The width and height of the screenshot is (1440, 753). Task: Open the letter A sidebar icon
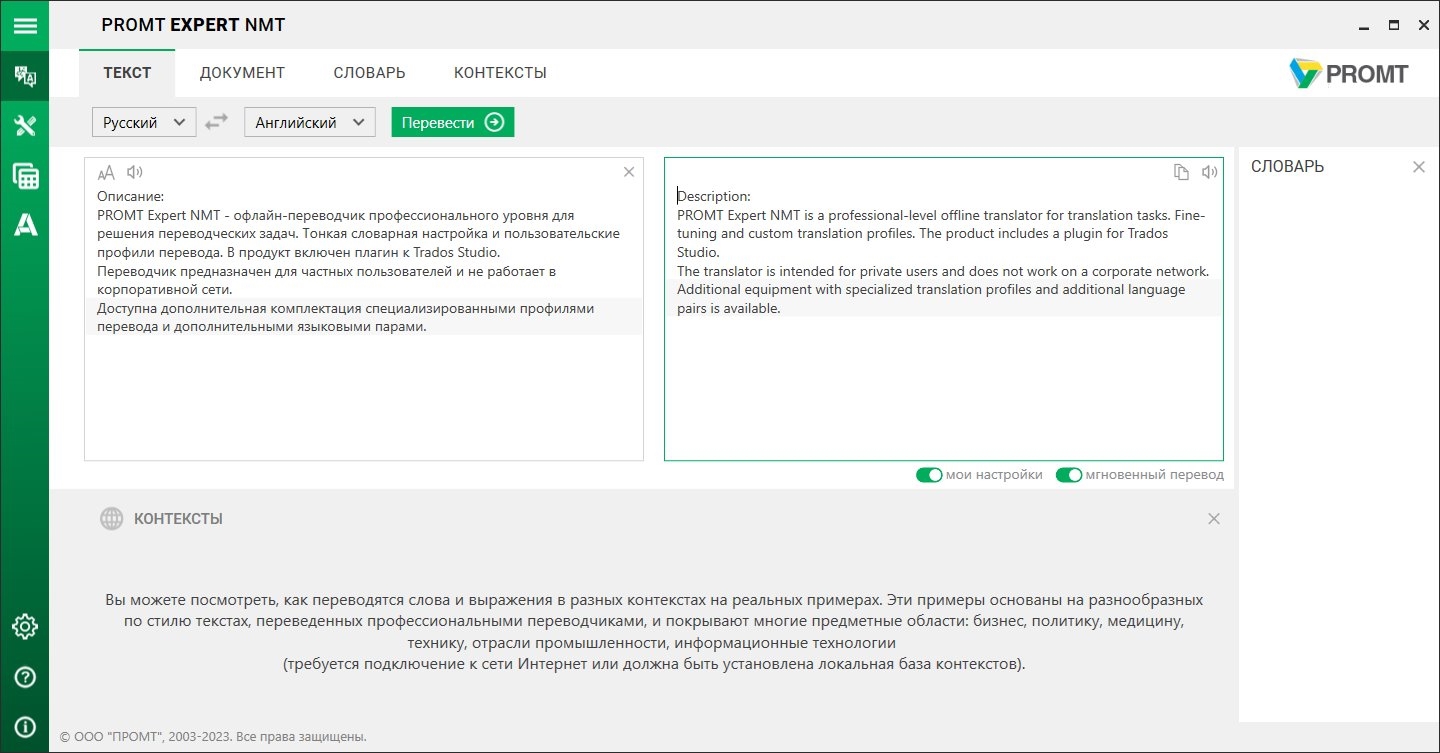(x=24, y=226)
